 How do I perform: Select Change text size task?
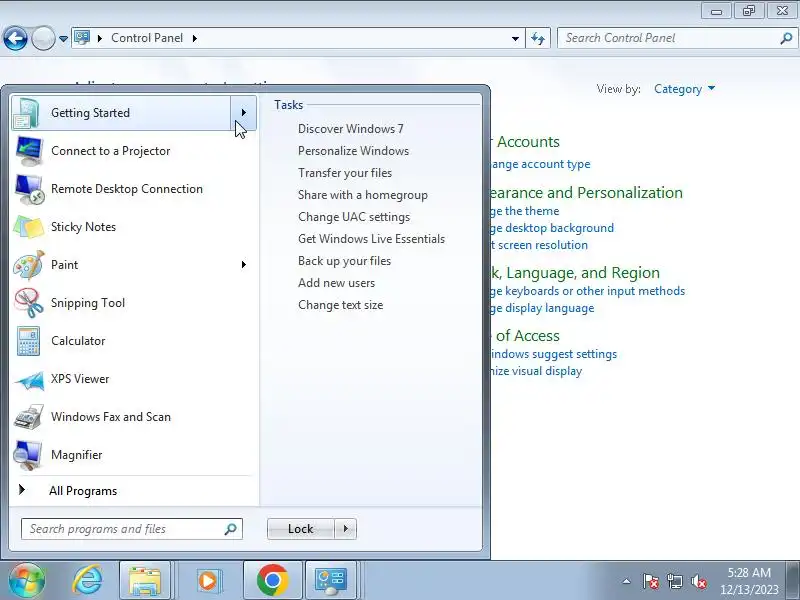[x=340, y=305]
